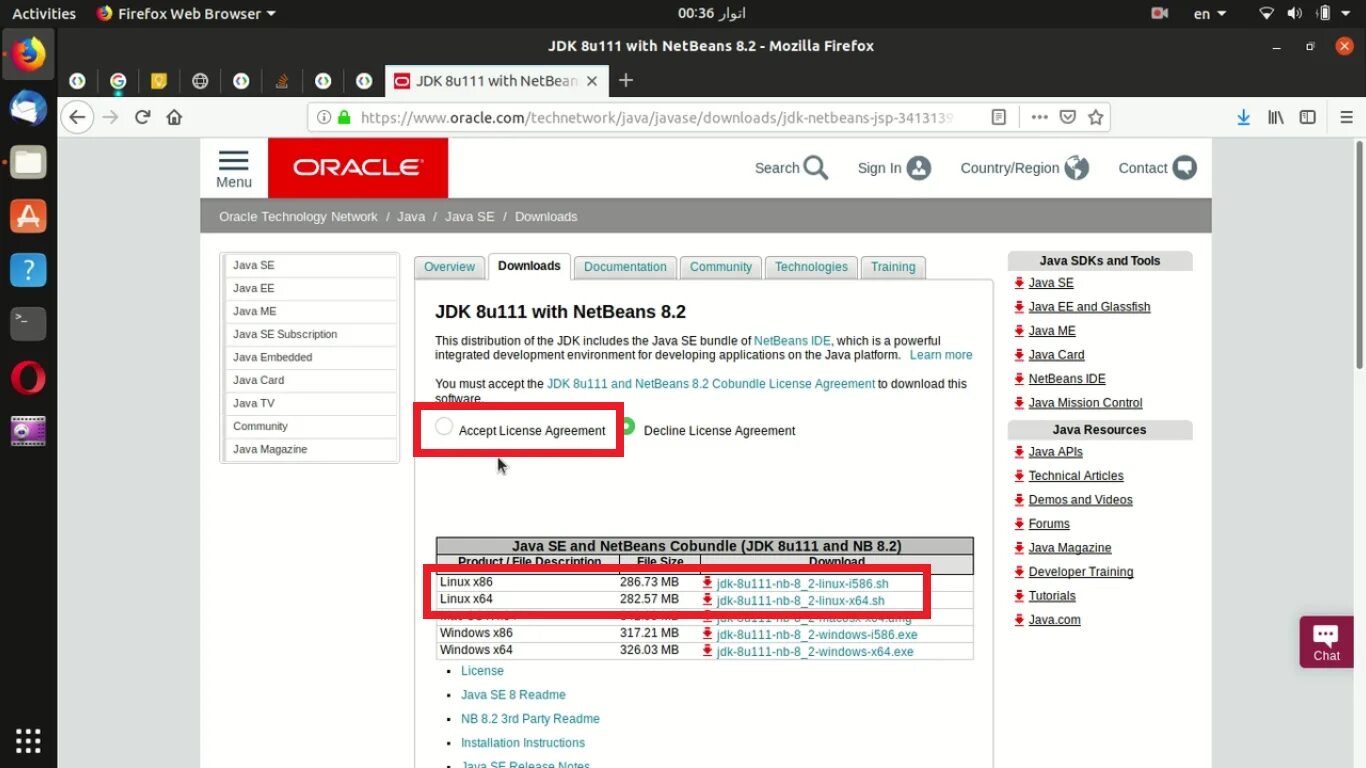Close the JDK 8u111 with NetBeans tab
Viewport: 1366px width, 768px height.
point(592,81)
